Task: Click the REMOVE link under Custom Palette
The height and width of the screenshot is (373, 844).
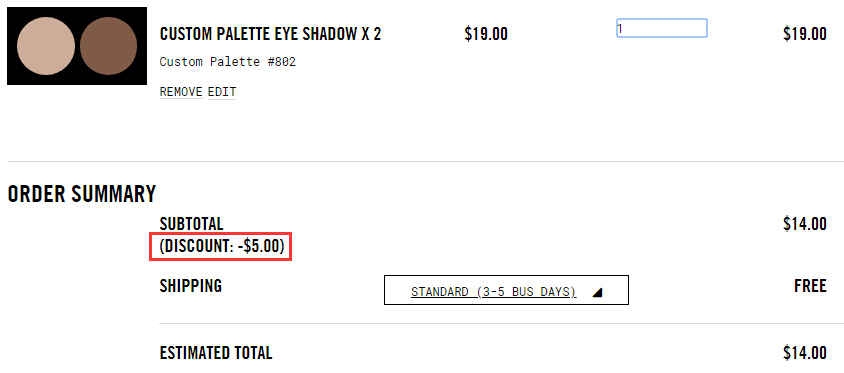Action: pyautogui.click(x=181, y=92)
